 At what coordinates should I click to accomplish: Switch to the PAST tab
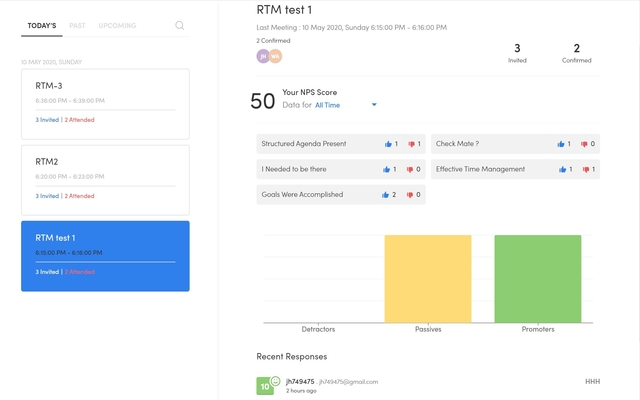coord(77,26)
